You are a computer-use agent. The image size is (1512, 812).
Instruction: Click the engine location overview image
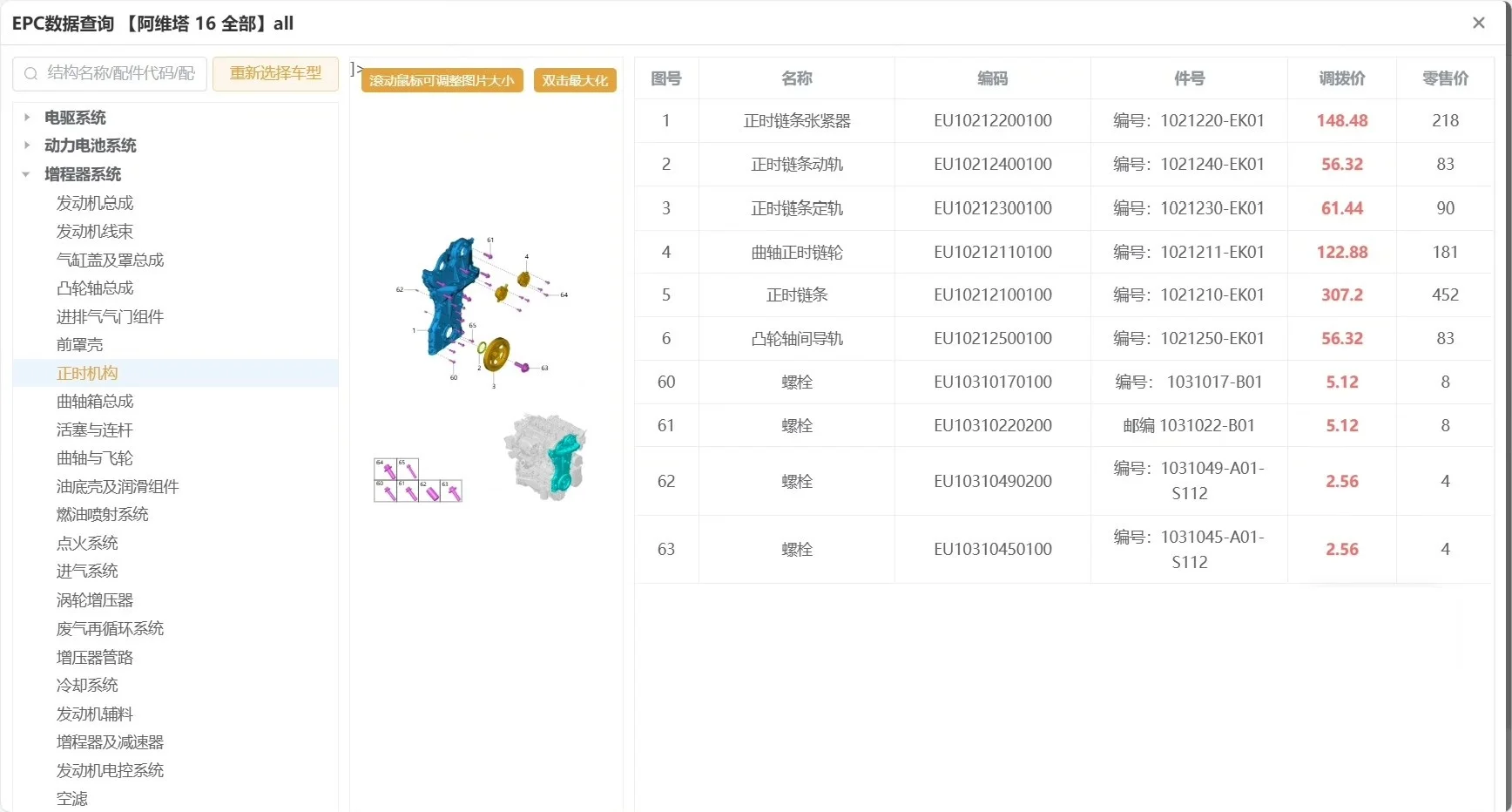coord(545,457)
